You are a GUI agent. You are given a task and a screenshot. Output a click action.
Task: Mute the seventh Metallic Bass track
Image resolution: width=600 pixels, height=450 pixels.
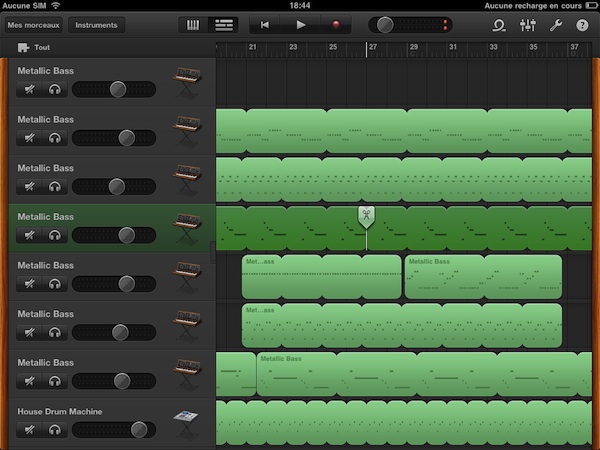[29, 381]
